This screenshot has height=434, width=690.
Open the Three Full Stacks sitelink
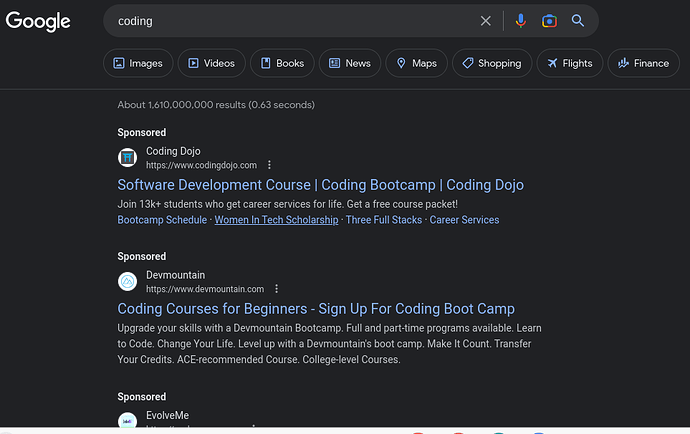click(384, 220)
